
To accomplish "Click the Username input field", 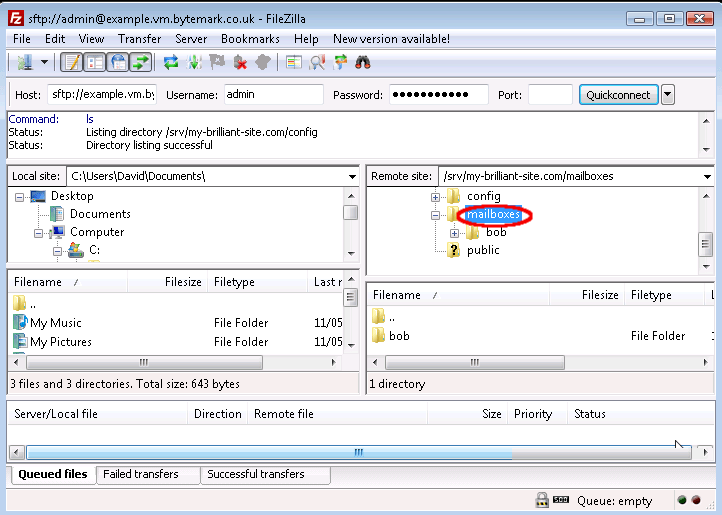I will point(274,94).
